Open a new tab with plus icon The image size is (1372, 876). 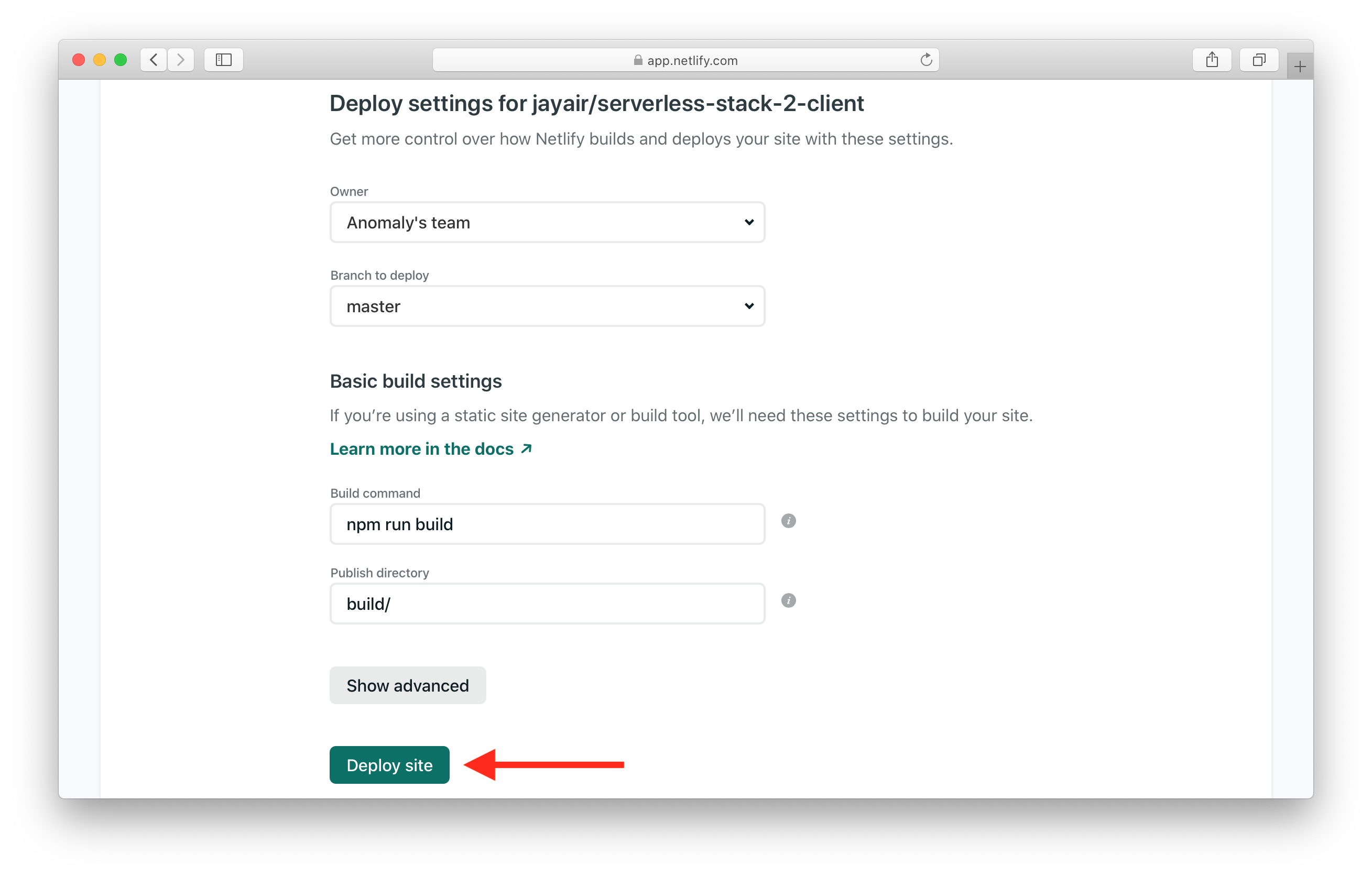[1300, 67]
